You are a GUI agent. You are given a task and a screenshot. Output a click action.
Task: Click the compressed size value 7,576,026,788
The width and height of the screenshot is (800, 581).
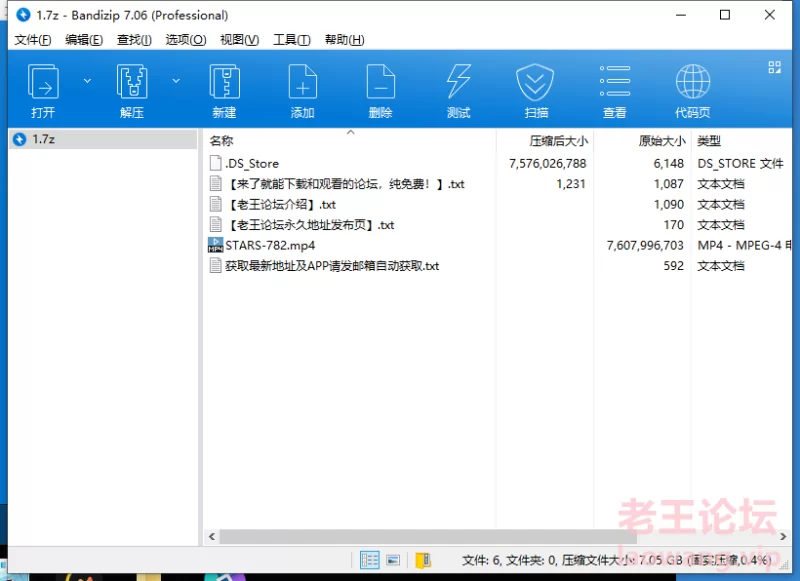click(x=547, y=163)
